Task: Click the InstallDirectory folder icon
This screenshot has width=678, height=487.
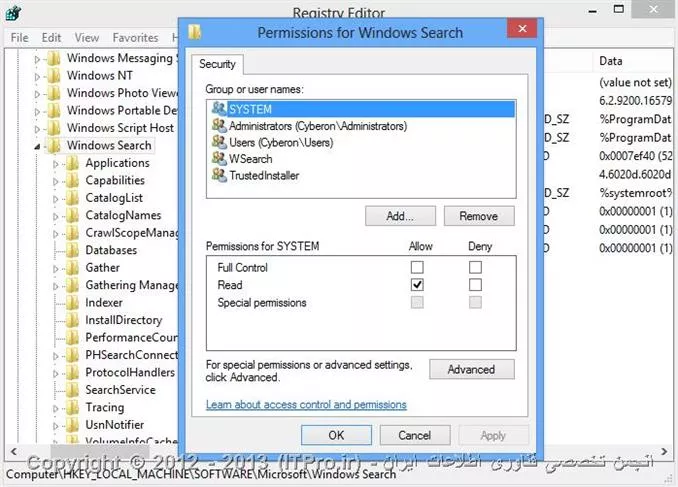Action: (72, 320)
